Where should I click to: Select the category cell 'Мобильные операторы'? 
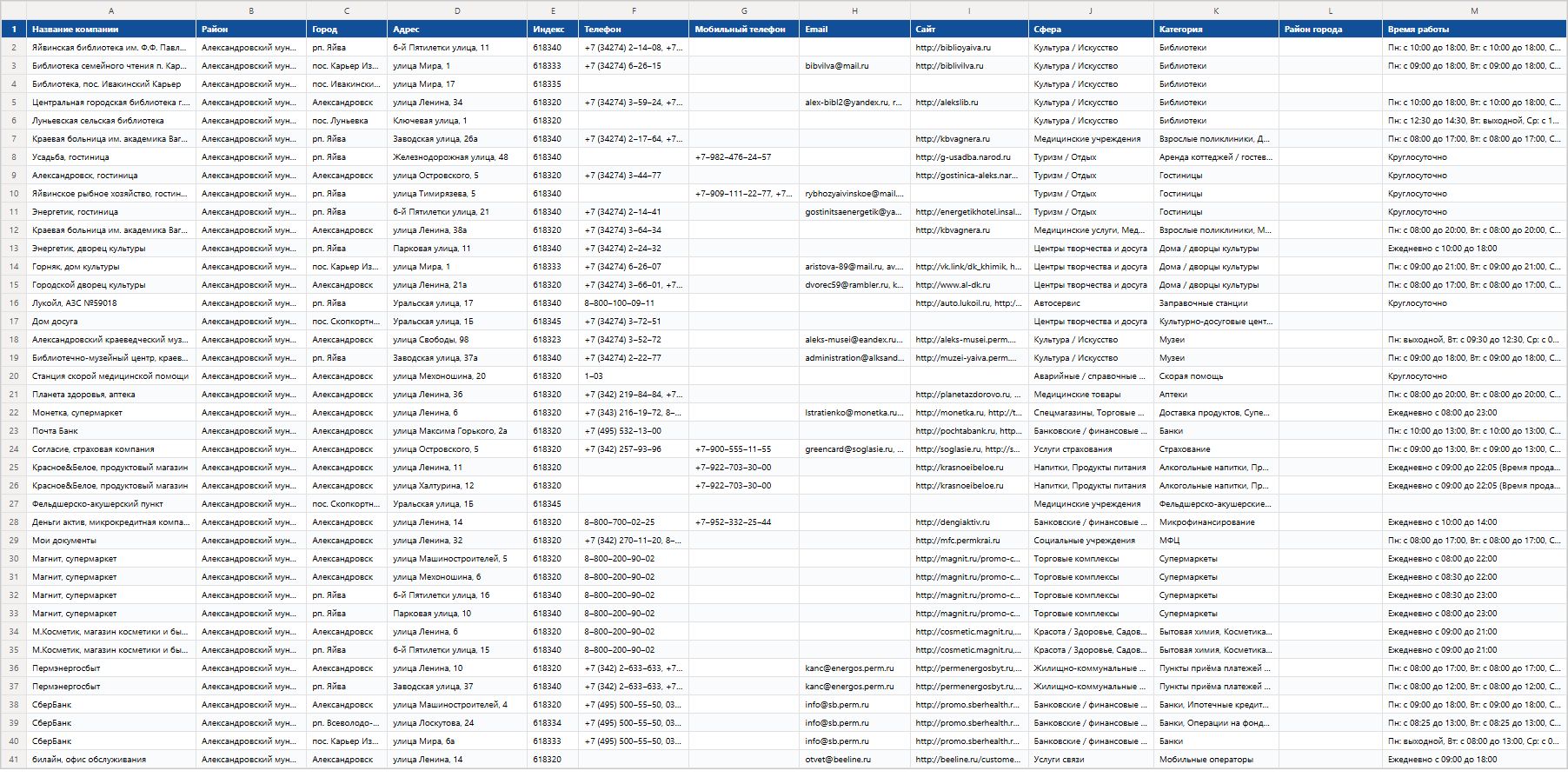(x=1216, y=760)
